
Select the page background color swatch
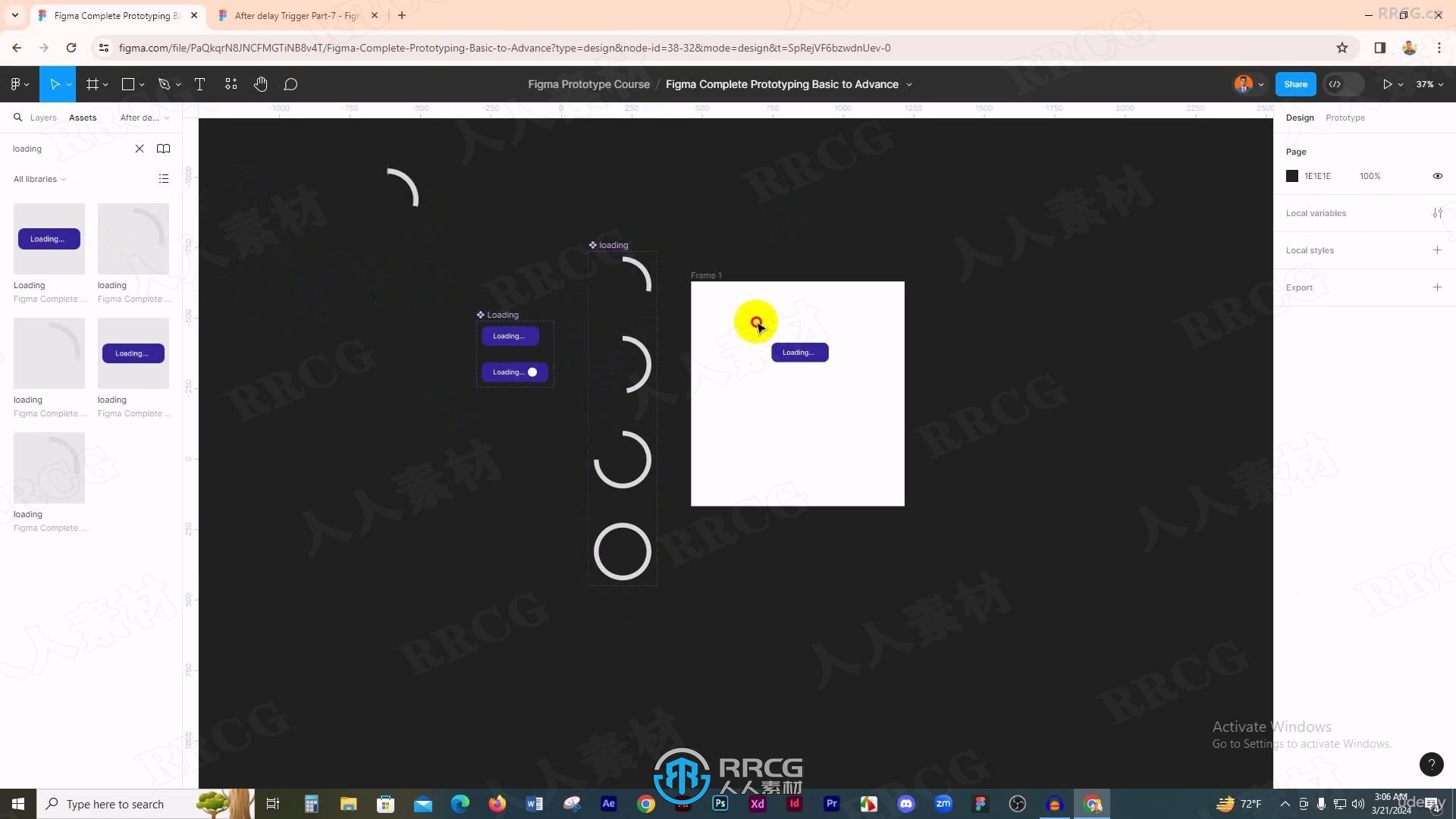click(x=1292, y=176)
